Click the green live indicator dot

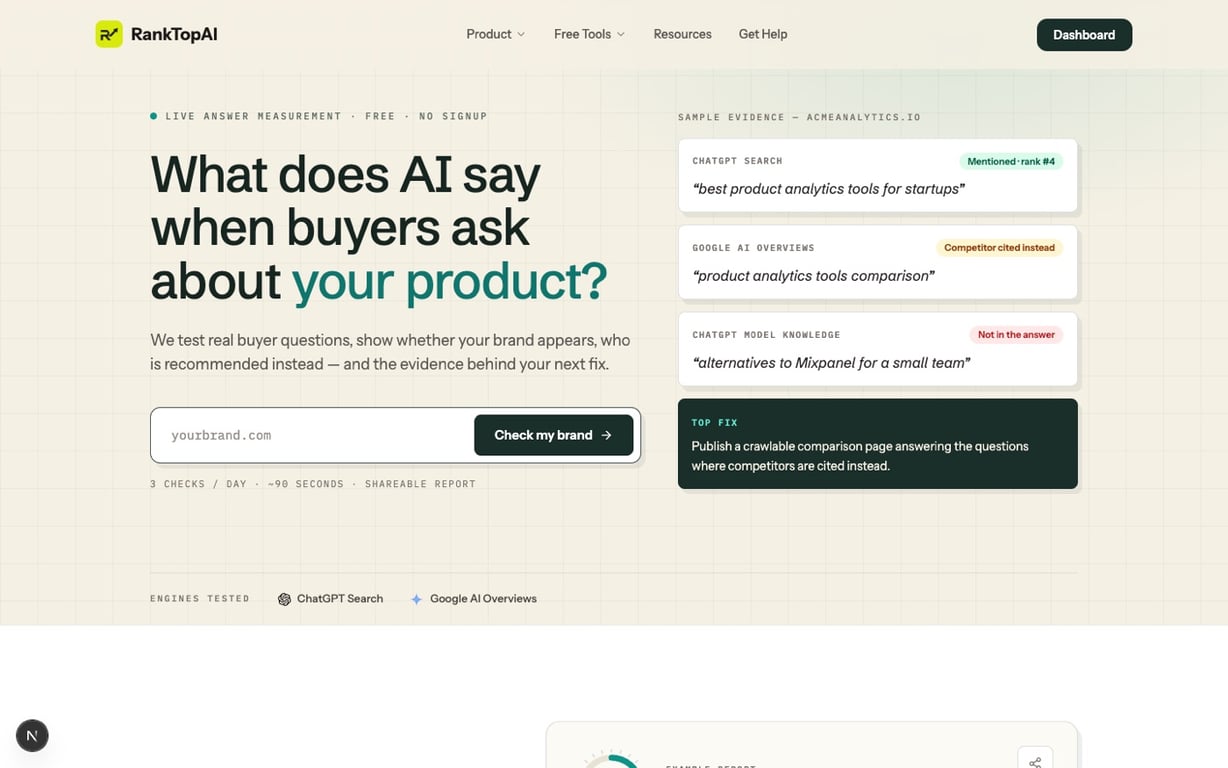153,116
